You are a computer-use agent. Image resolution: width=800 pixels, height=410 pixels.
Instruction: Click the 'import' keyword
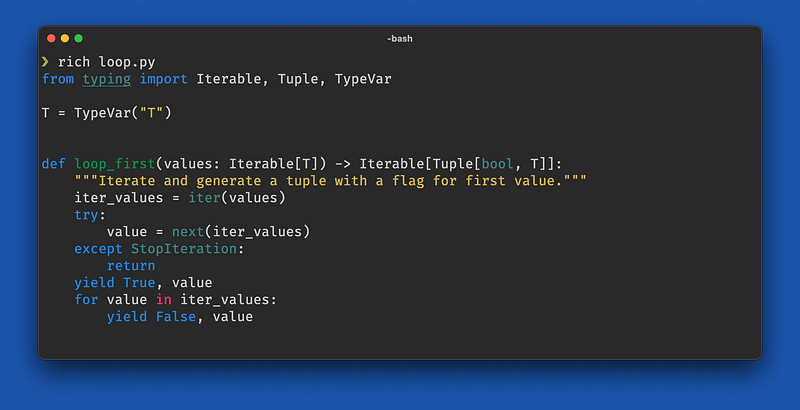tap(163, 79)
